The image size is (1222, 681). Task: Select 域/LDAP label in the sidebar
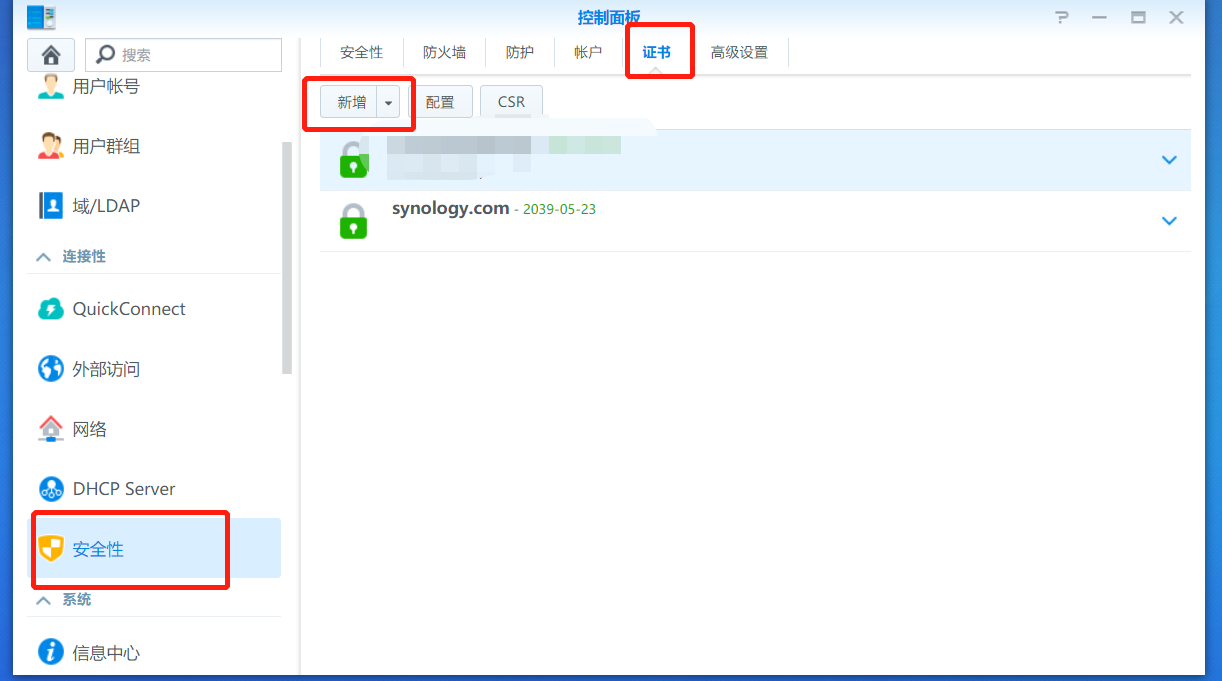(x=106, y=206)
